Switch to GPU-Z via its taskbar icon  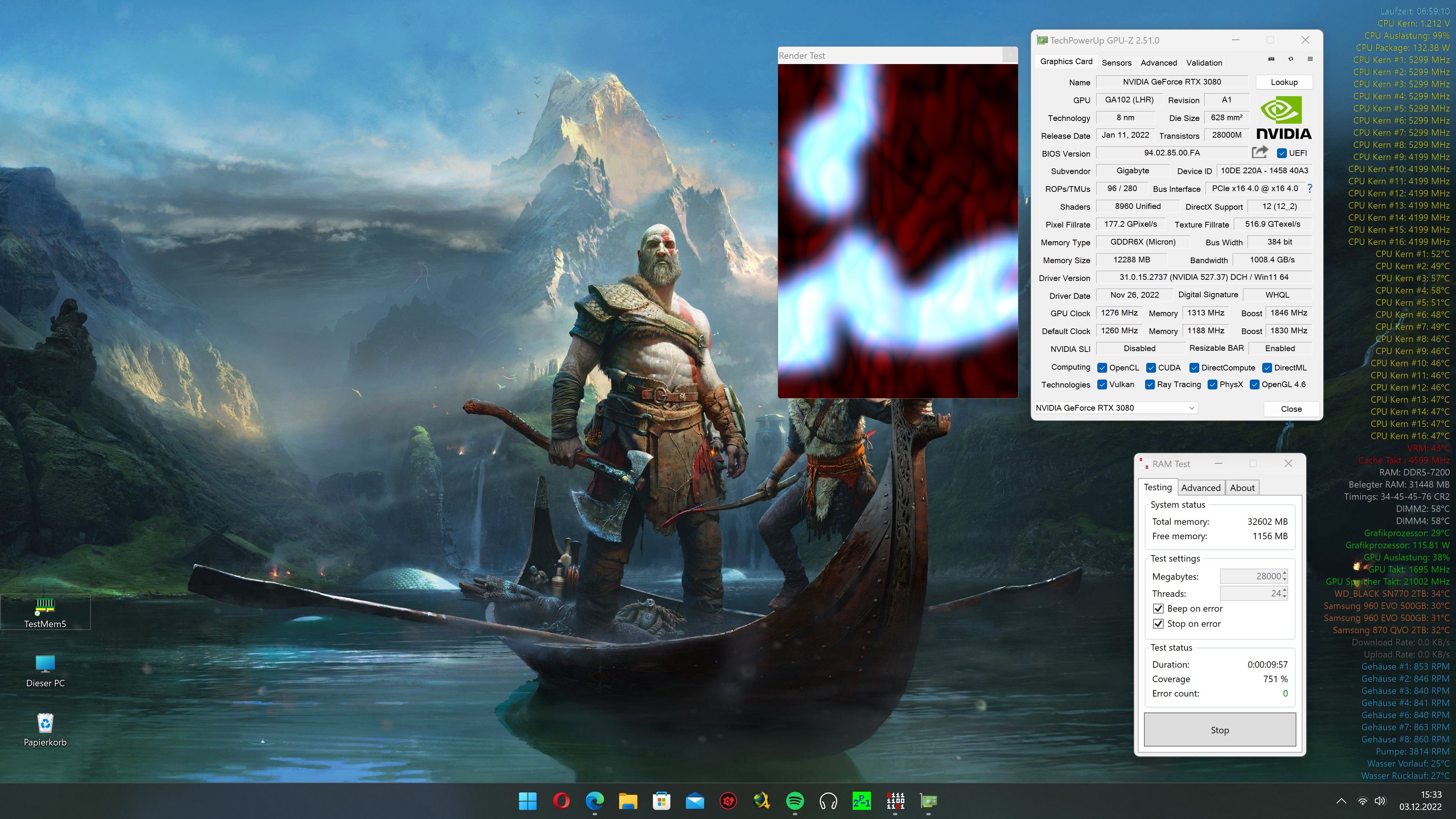929,800
